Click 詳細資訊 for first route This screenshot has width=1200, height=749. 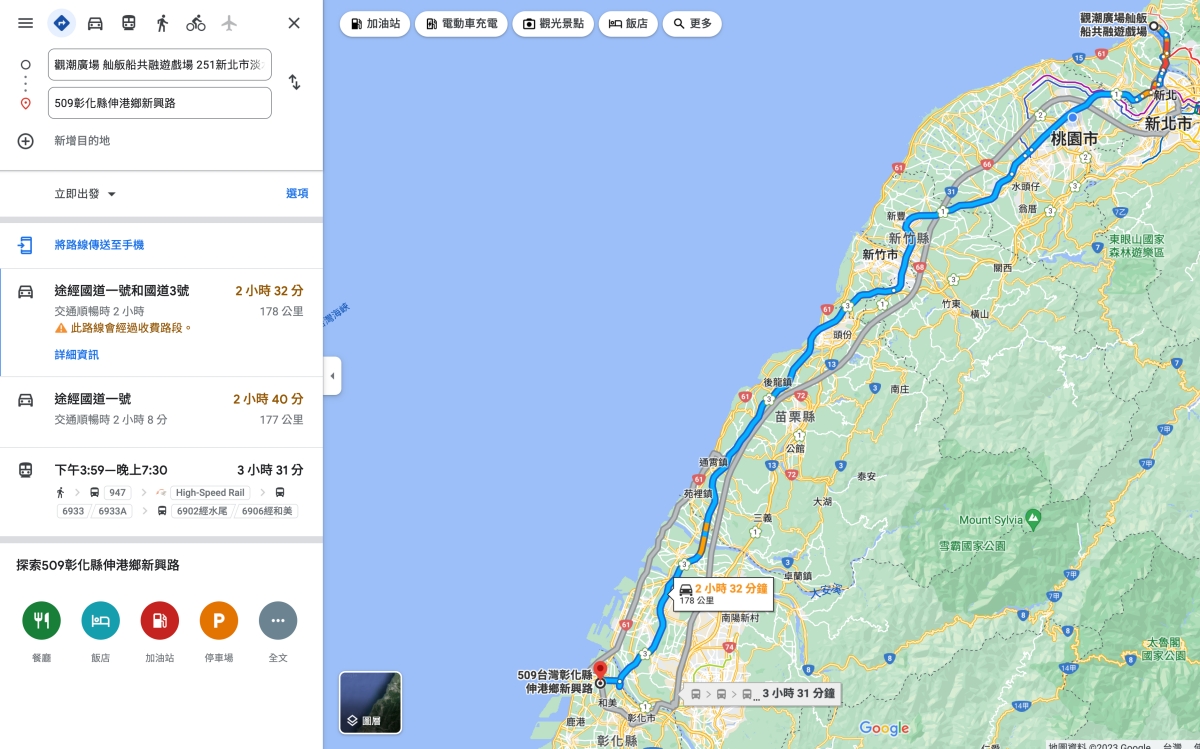77,355
